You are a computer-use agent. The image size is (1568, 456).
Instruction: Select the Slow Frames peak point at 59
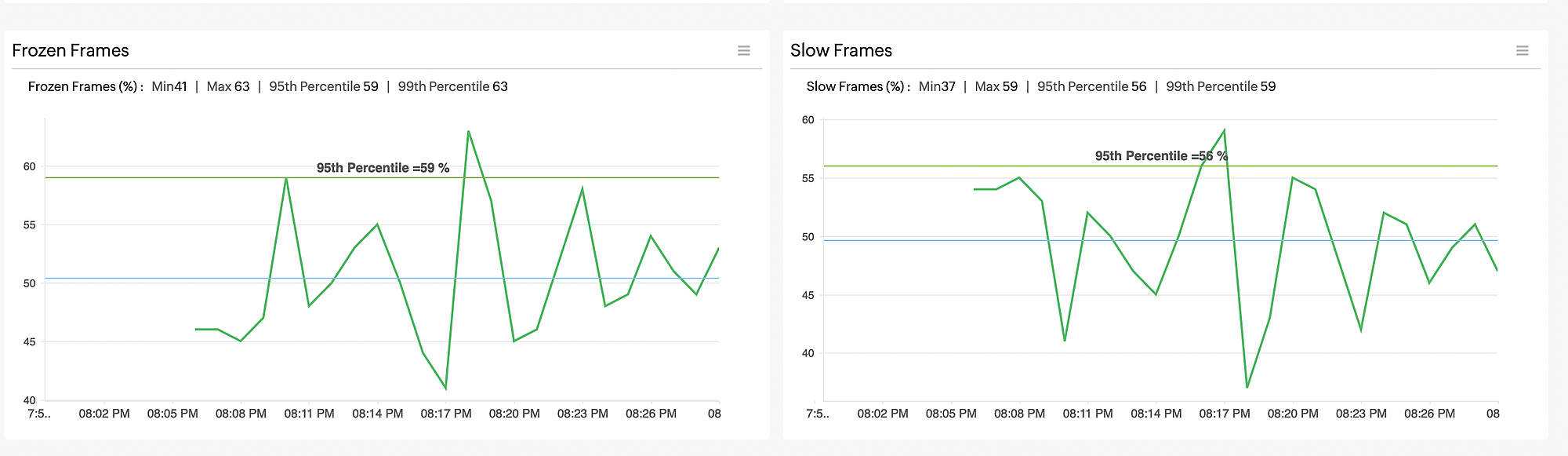click(1224, 130)
